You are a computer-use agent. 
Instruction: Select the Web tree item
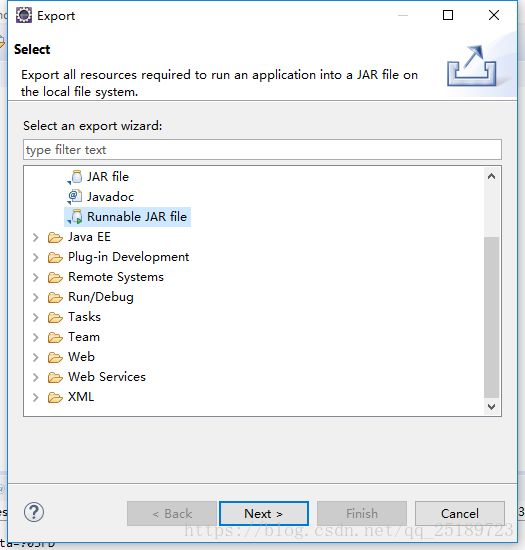(x=81, y=357)
